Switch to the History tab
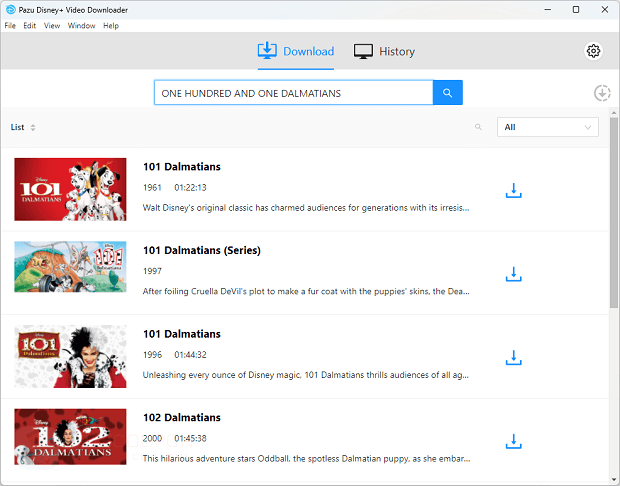This screenshot has height=486, width=620. point(384,51)
